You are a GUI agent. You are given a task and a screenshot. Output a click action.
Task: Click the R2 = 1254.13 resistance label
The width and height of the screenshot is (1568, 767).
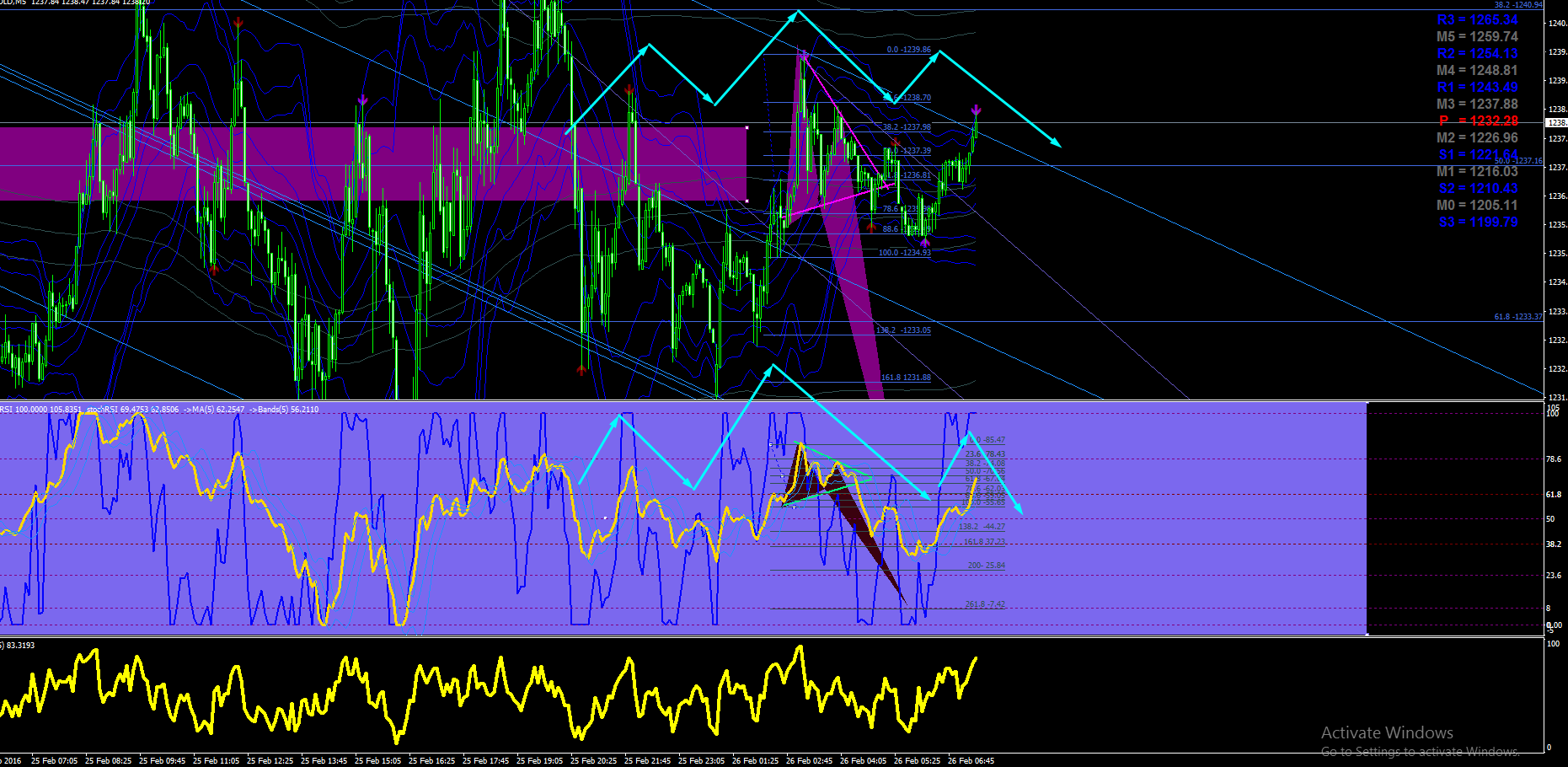click(x=1477, y=54)
